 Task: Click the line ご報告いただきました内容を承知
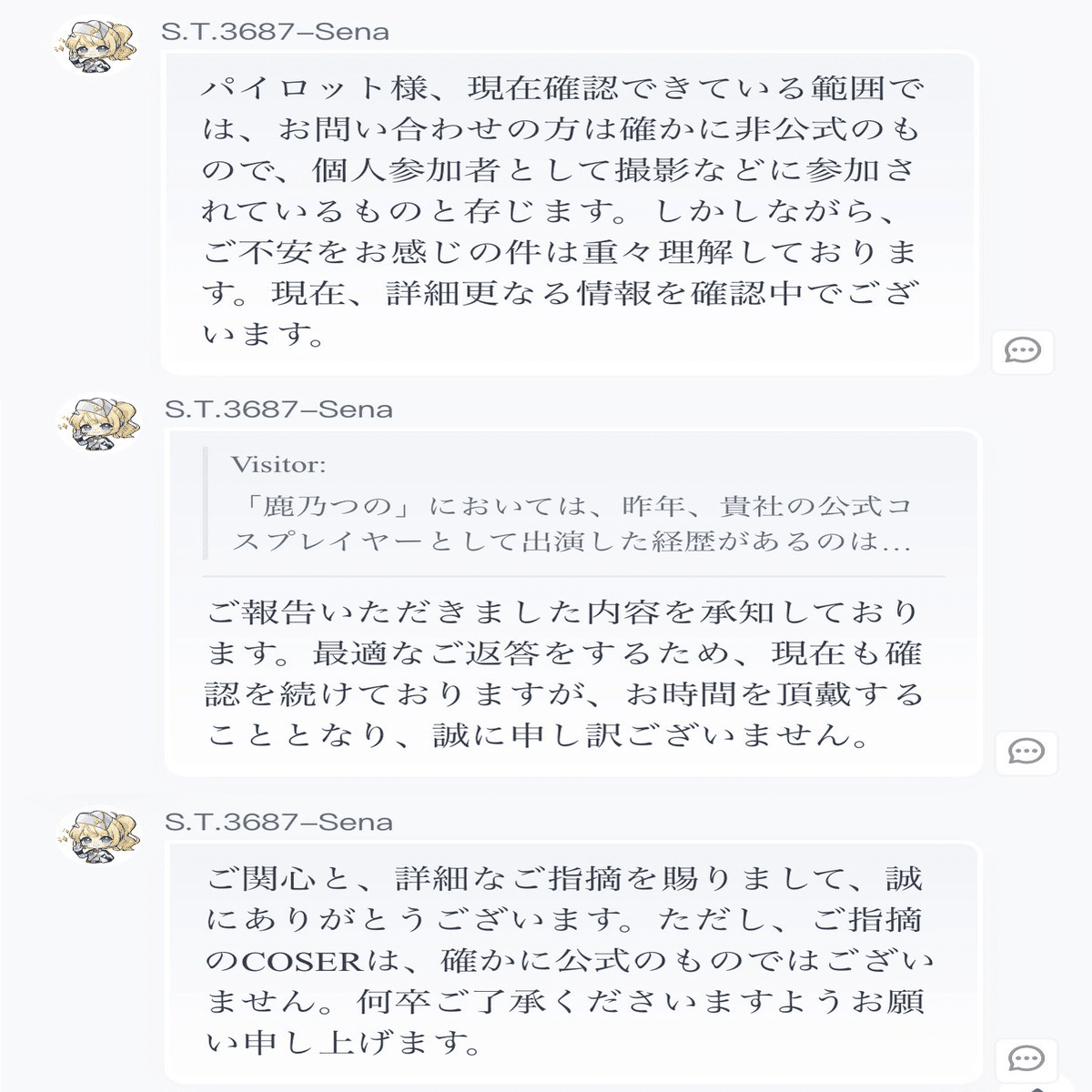(564, 612)
